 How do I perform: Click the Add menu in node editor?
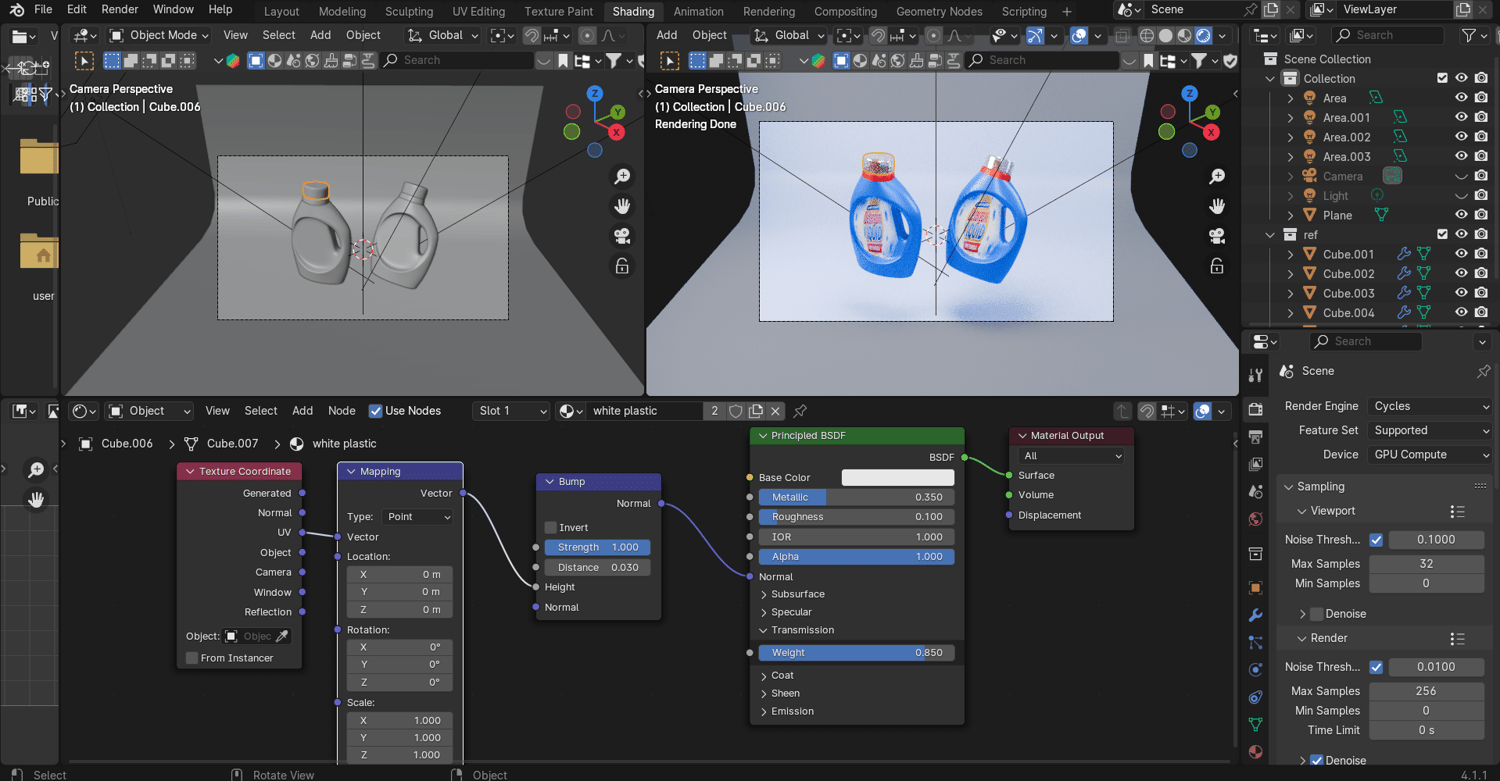[x=302, y=411]
